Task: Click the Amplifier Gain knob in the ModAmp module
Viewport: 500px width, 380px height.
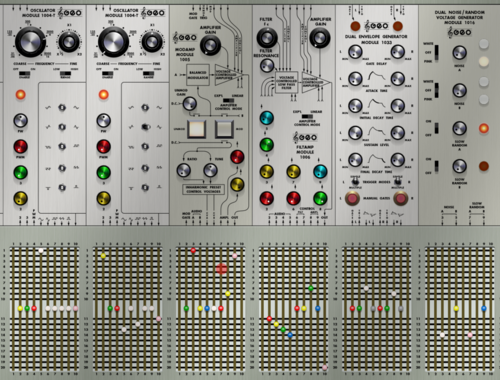Action: tap(210, 45)
